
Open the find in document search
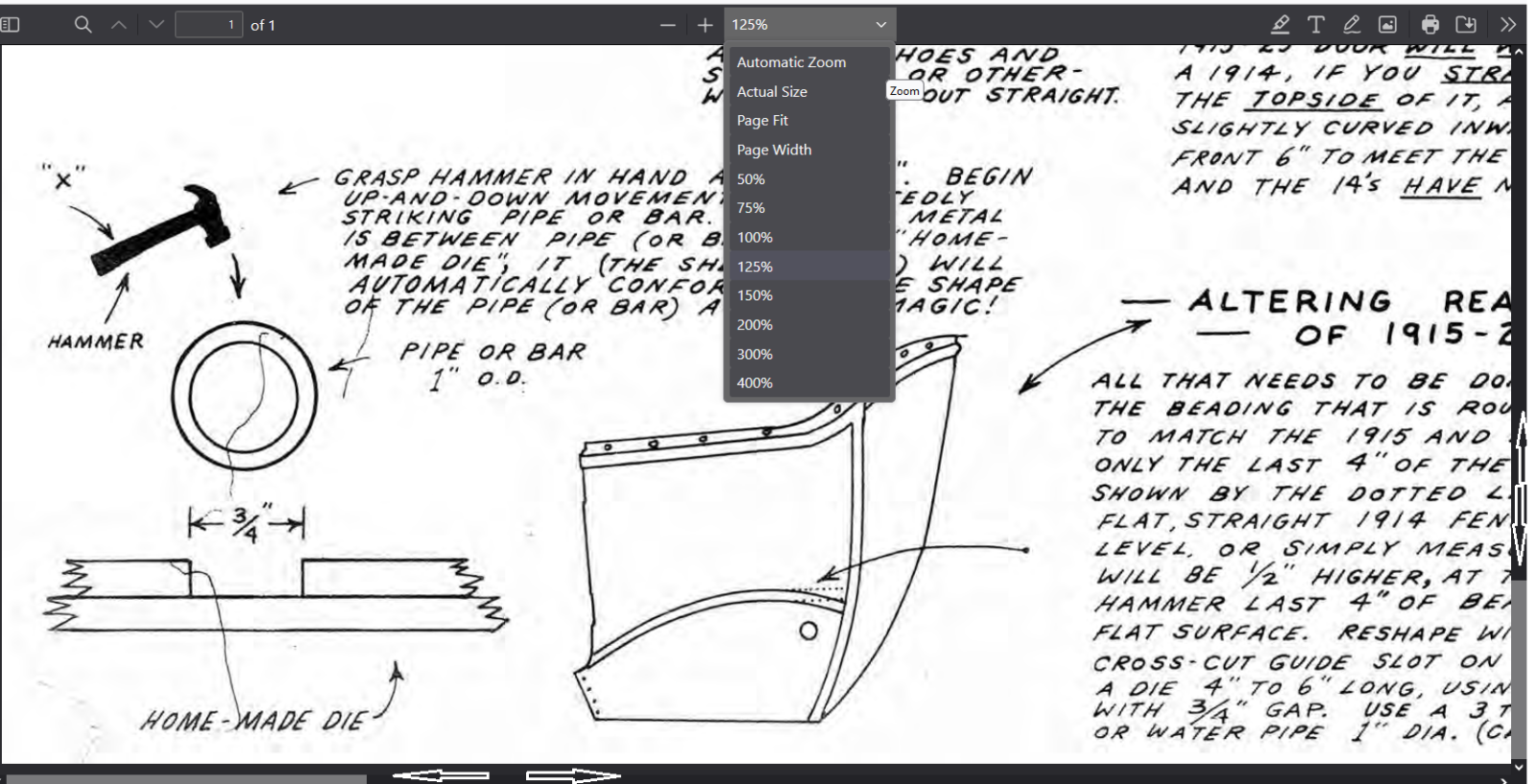click(x=84, y=25)
